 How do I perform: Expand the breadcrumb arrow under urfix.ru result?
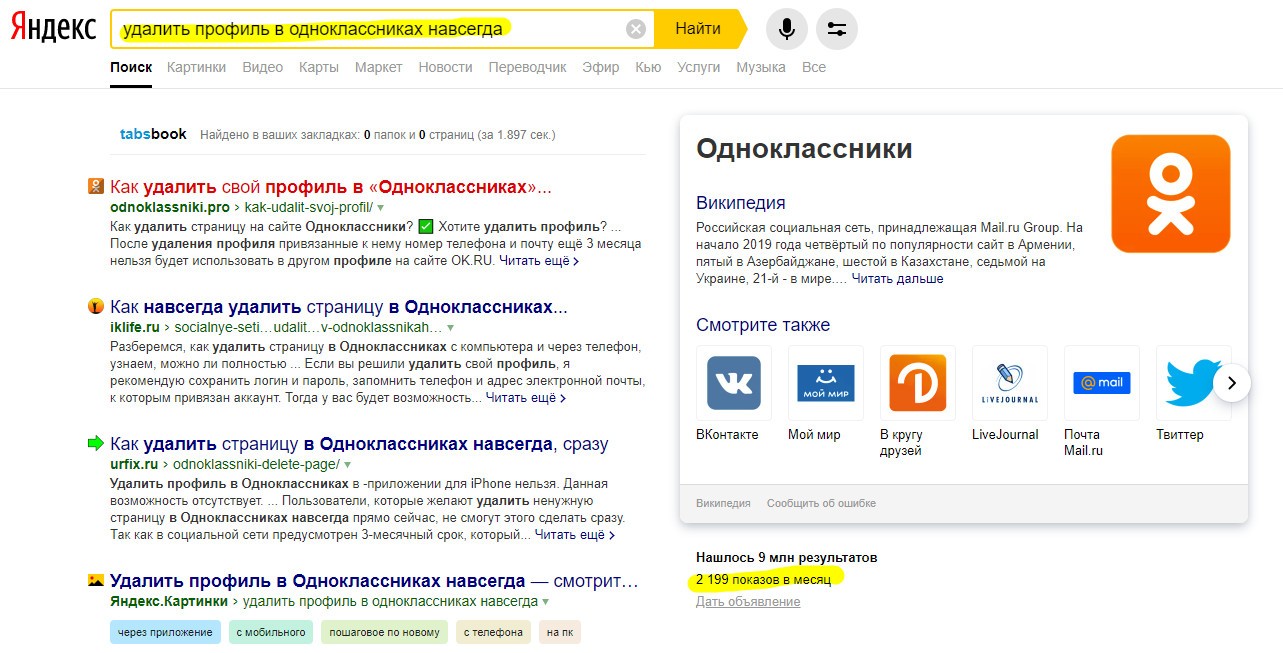[347, 464]
